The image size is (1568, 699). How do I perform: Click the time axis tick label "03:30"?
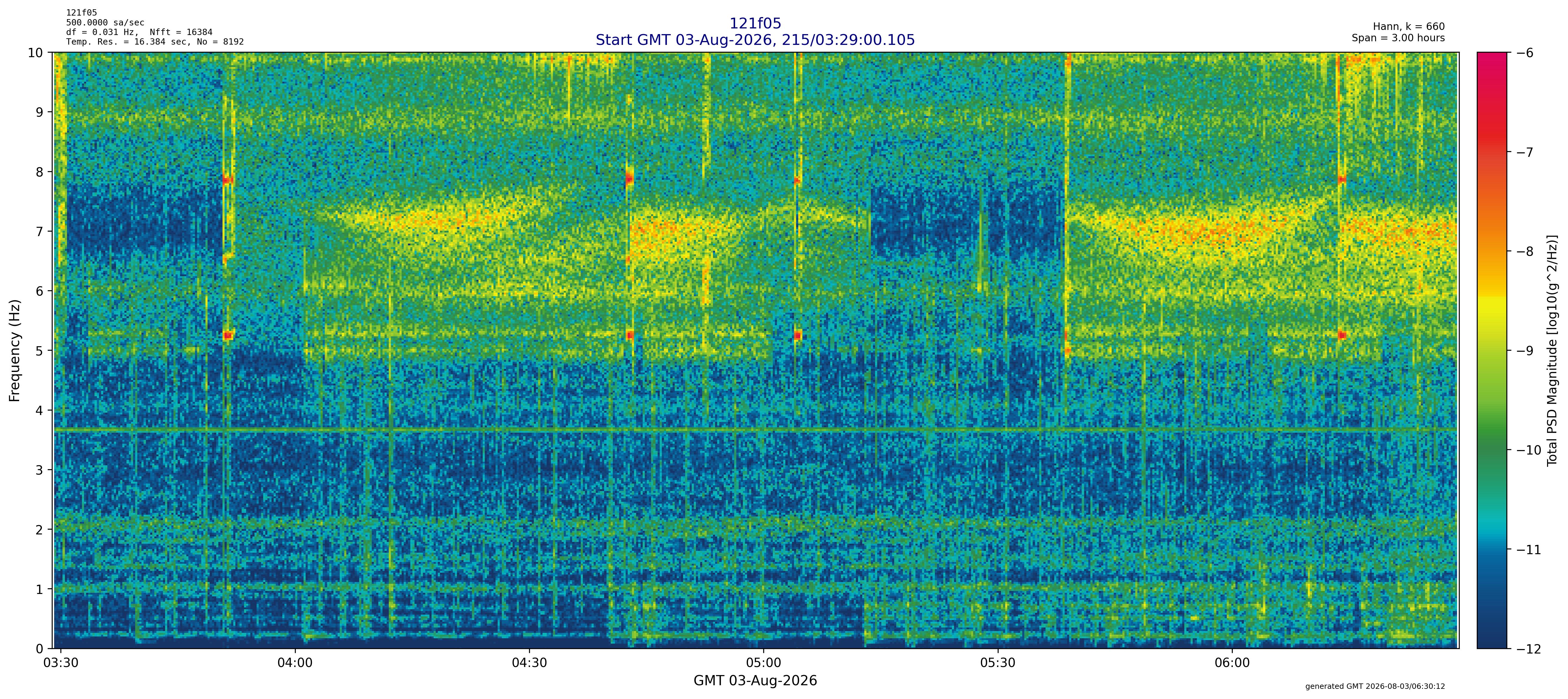(61, 663)
